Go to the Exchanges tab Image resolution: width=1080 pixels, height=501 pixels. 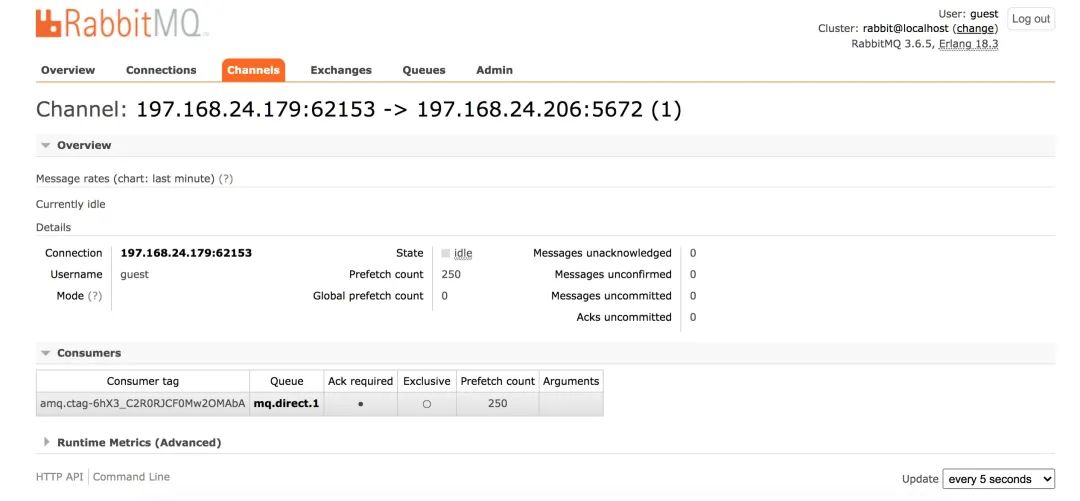click(x=341, y=70)
